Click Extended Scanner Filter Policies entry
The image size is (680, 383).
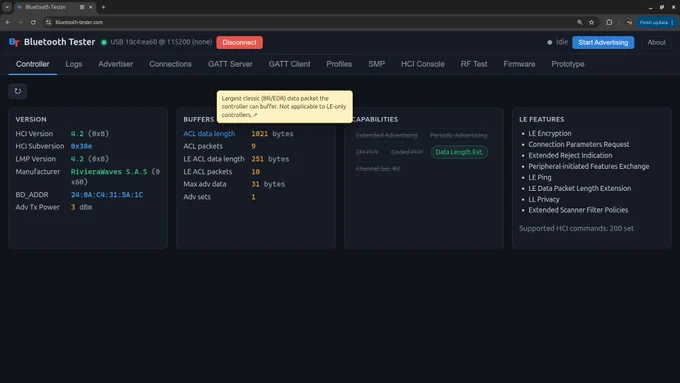(578, 210)
